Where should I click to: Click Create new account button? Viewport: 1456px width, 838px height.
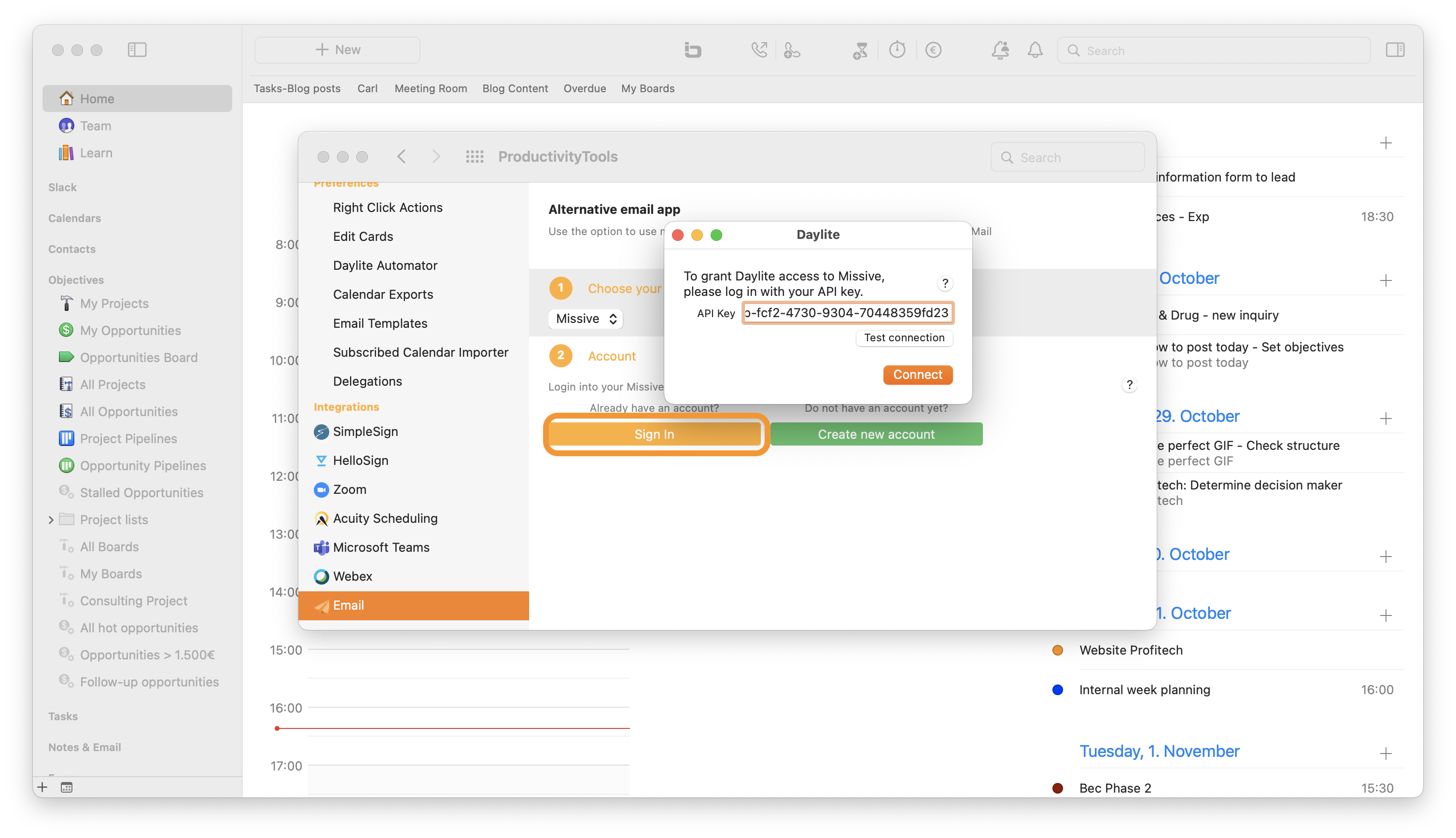876,434
